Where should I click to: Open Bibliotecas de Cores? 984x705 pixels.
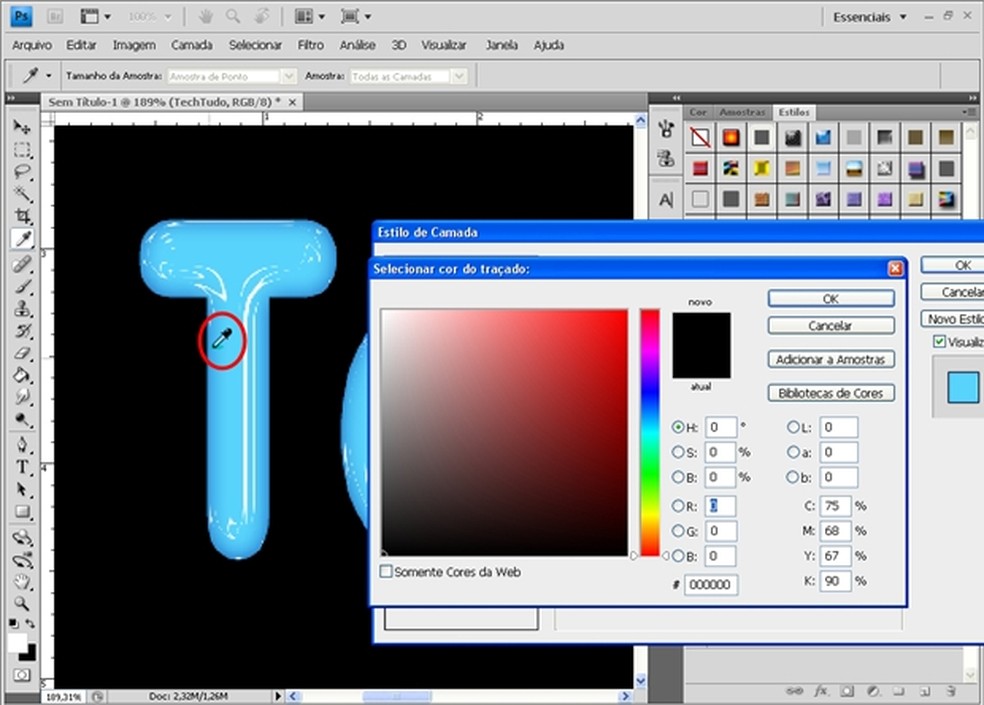[831, 393]
